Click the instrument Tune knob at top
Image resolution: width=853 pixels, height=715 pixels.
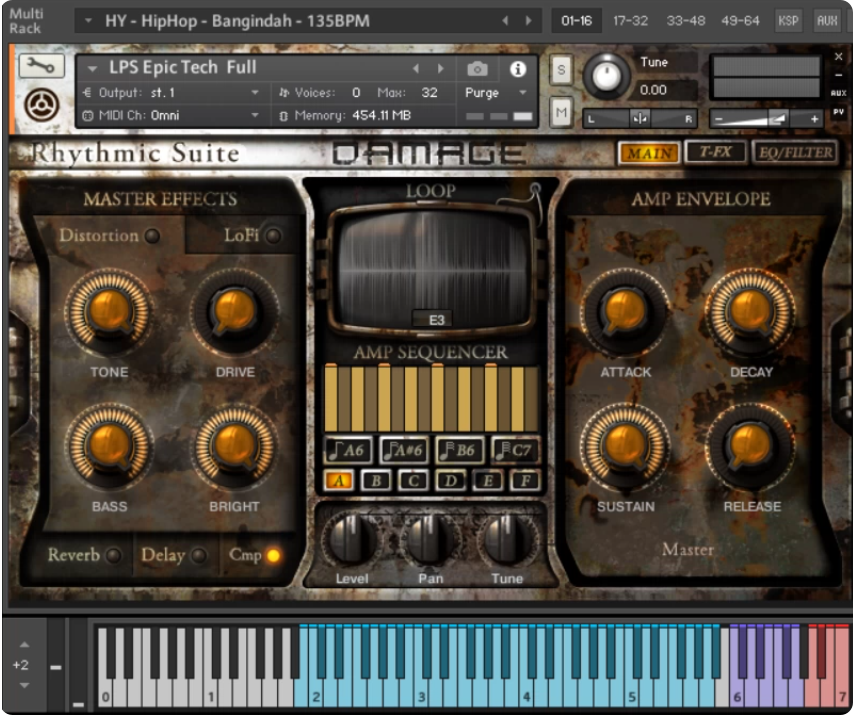pos(607,76)
